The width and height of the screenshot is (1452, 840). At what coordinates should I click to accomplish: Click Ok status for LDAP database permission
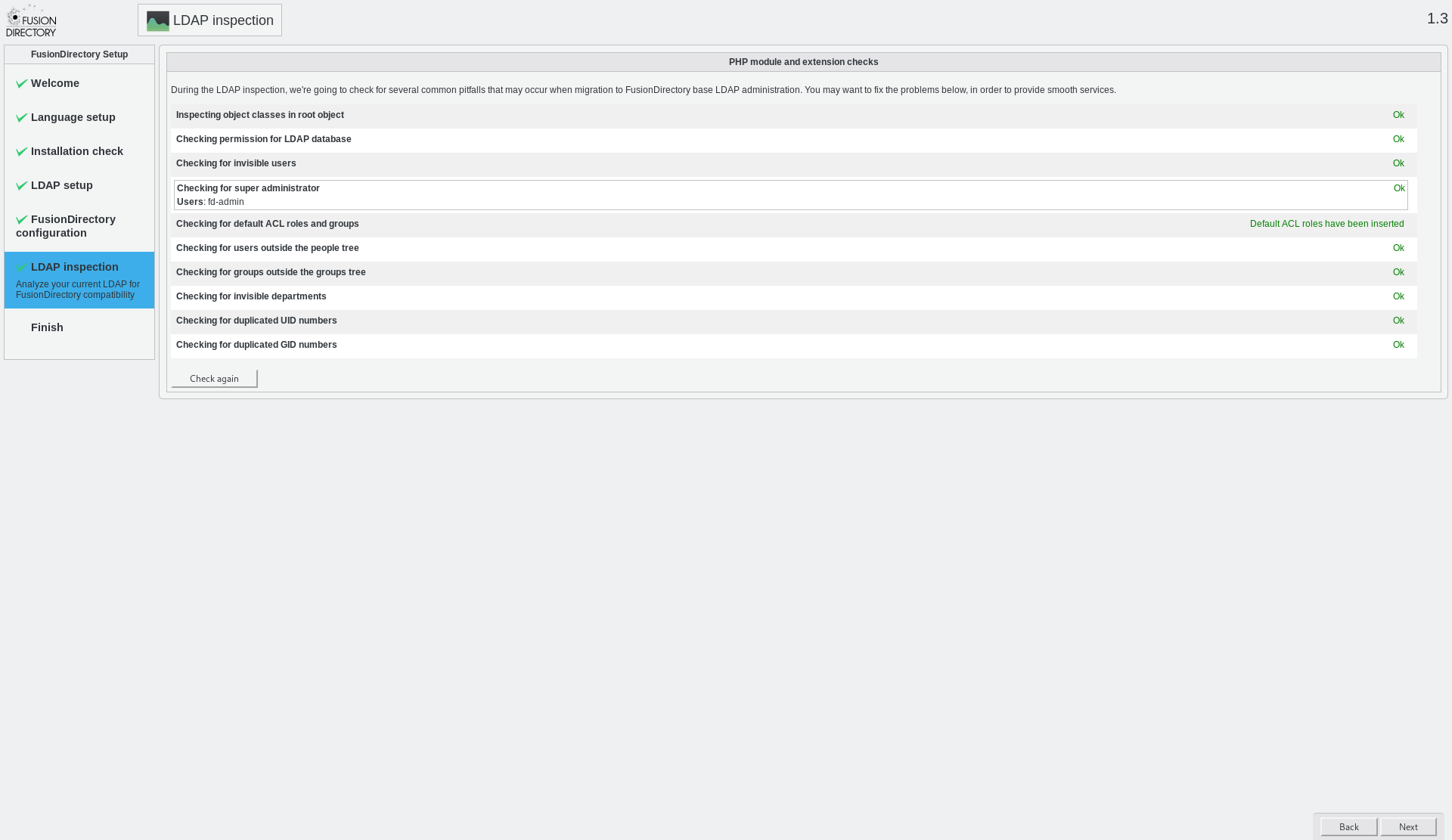(1398, 139)
